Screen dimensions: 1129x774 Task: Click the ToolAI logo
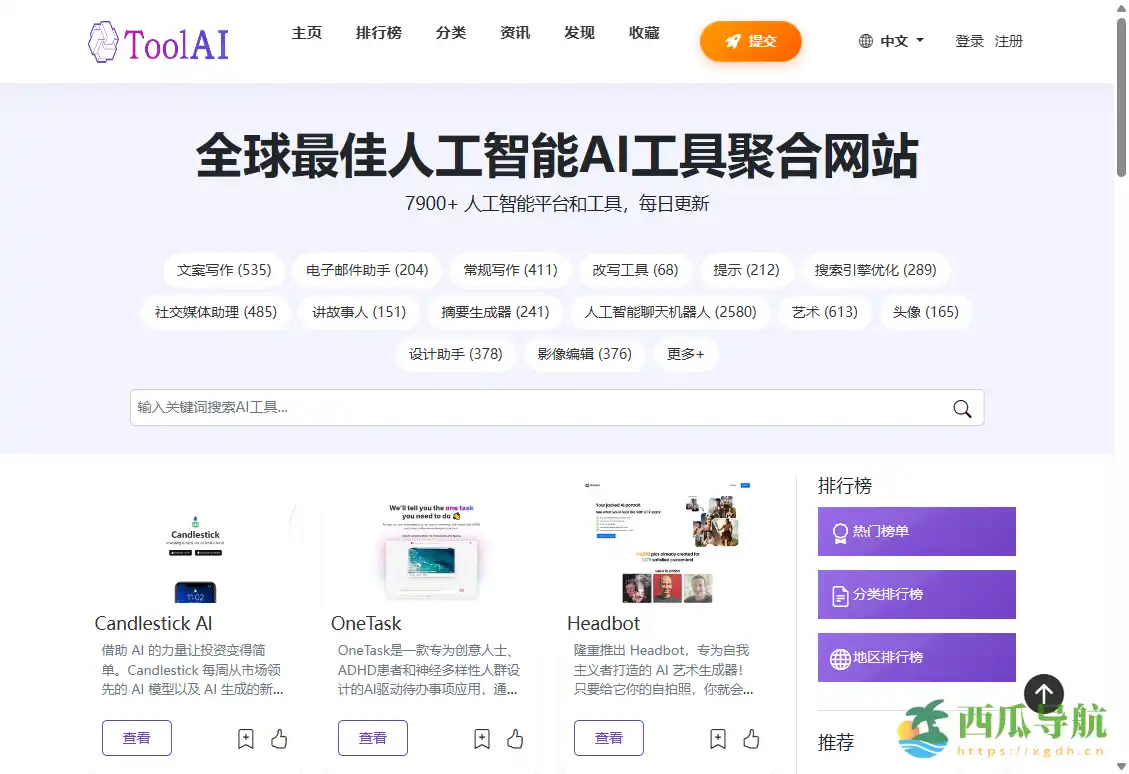158,42
